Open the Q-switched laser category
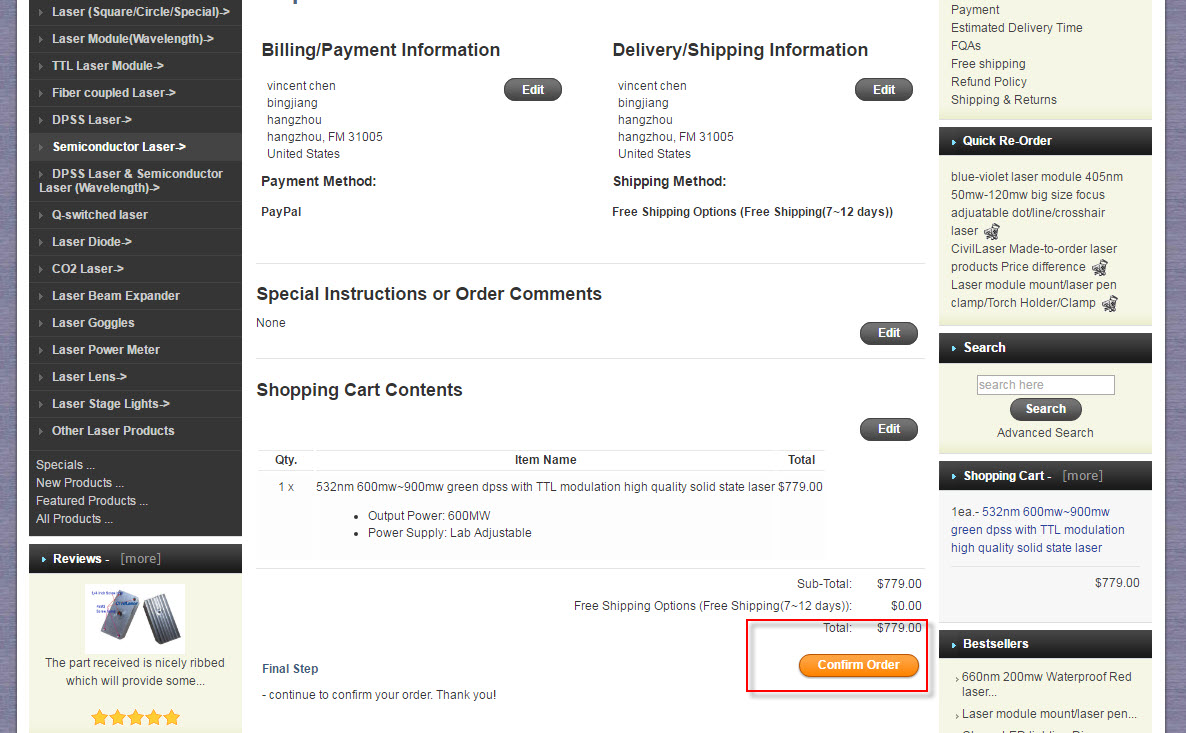 pyautogui.click(x=100, y=215)
